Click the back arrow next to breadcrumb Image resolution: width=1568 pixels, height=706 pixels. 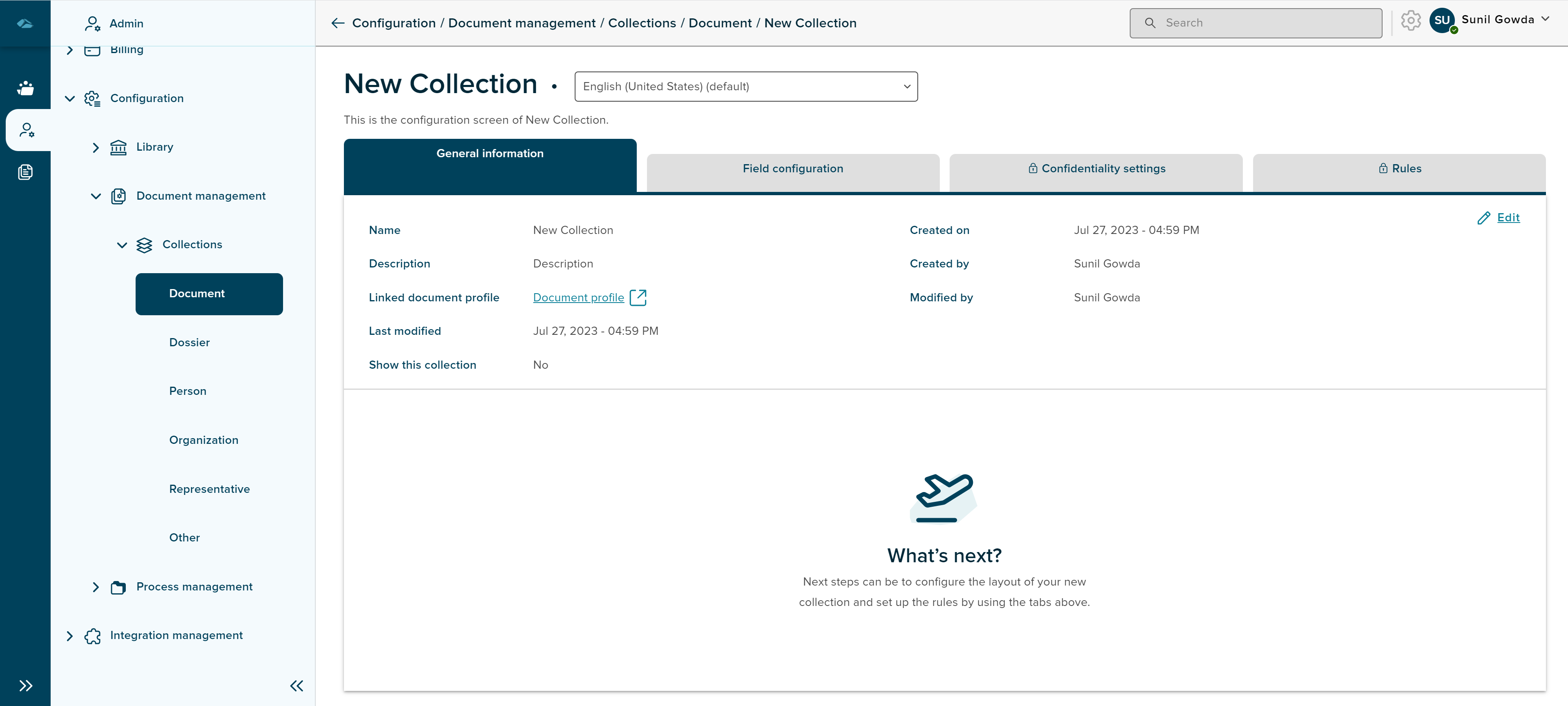pyautogui.click(x=338, y=23)
